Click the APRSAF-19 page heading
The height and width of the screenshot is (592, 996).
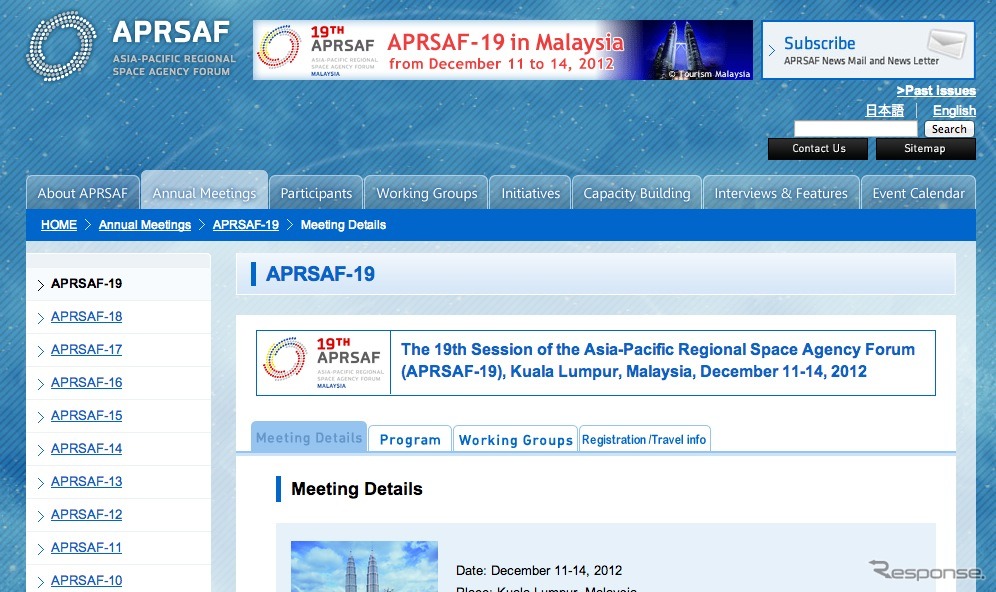(320, 274)
